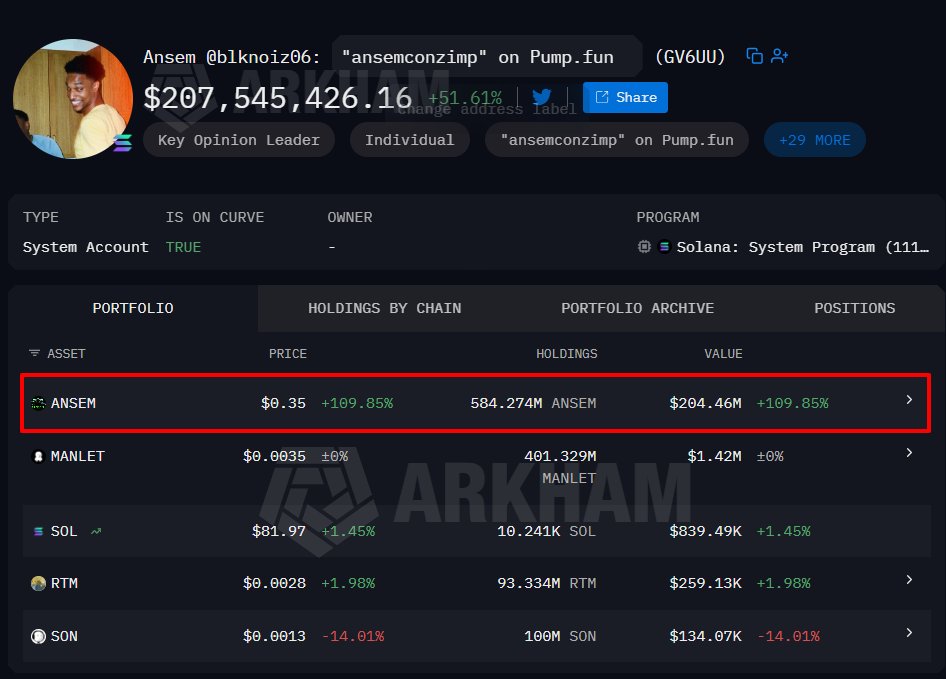Expand the MANLET row arrow

909,453
